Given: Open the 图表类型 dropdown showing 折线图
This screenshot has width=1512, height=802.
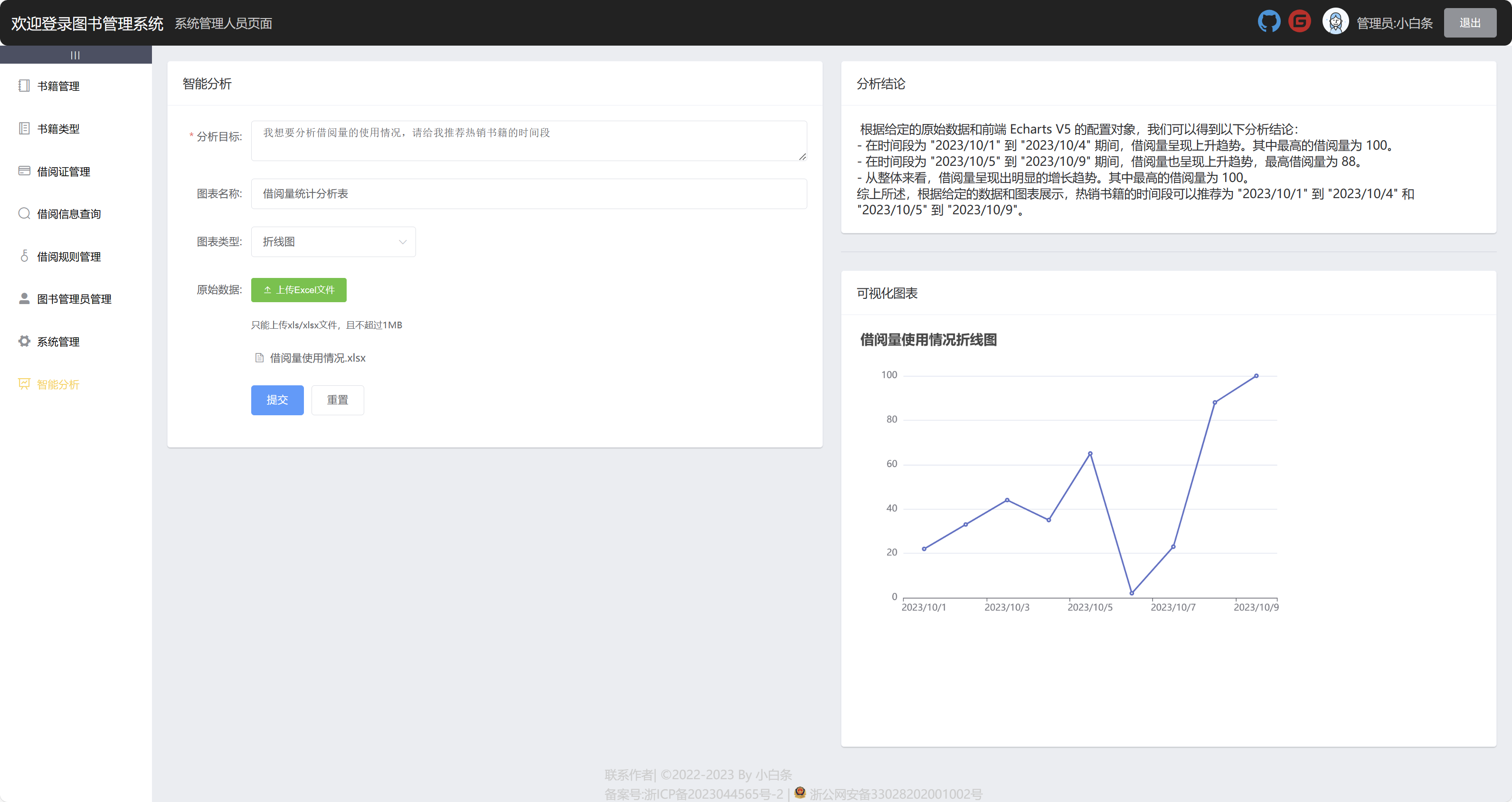Looking at the screenshot, I should click(333, 242).
